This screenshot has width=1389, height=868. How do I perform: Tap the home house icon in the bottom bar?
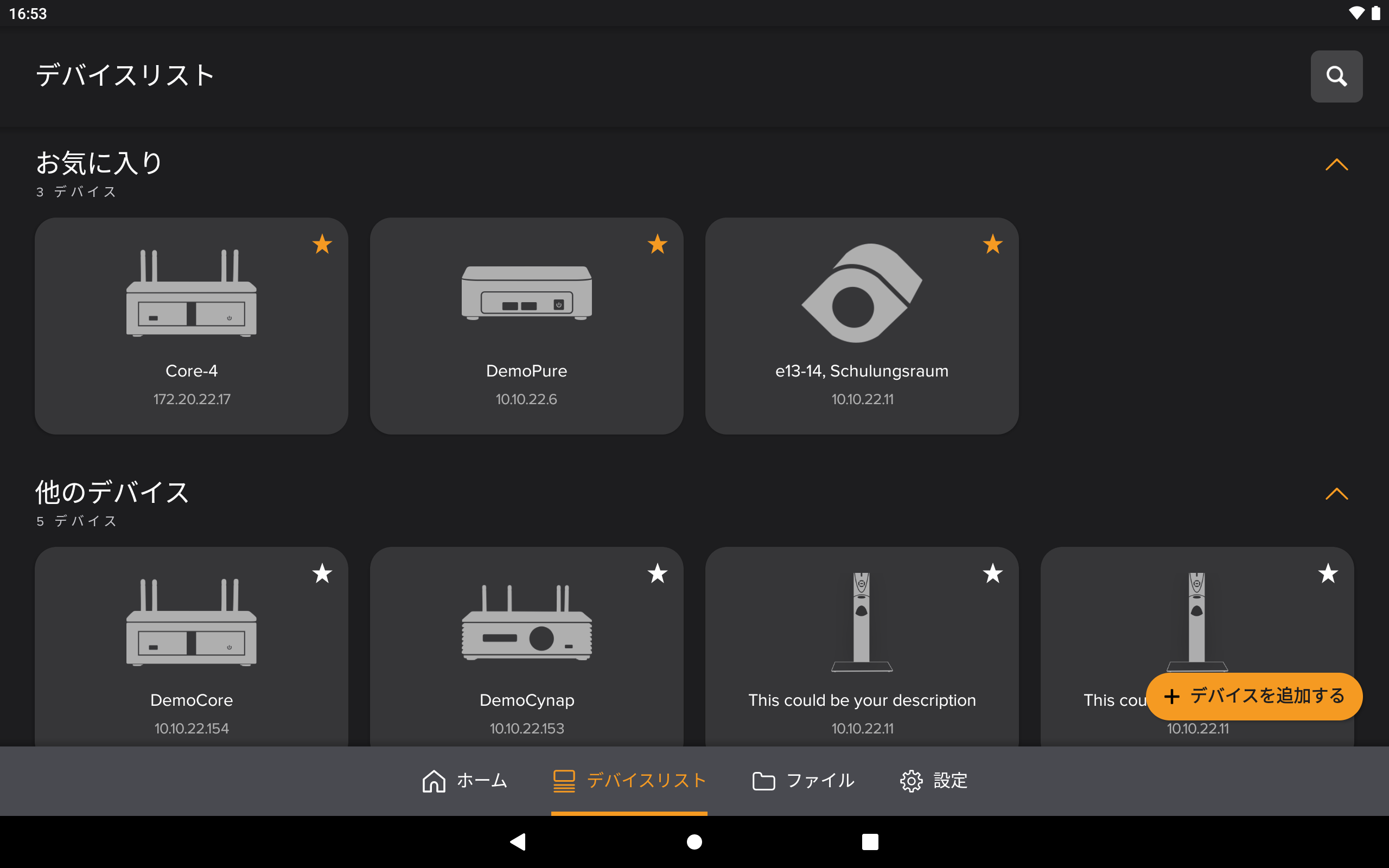pyautogui.click(x=434, y=781)
